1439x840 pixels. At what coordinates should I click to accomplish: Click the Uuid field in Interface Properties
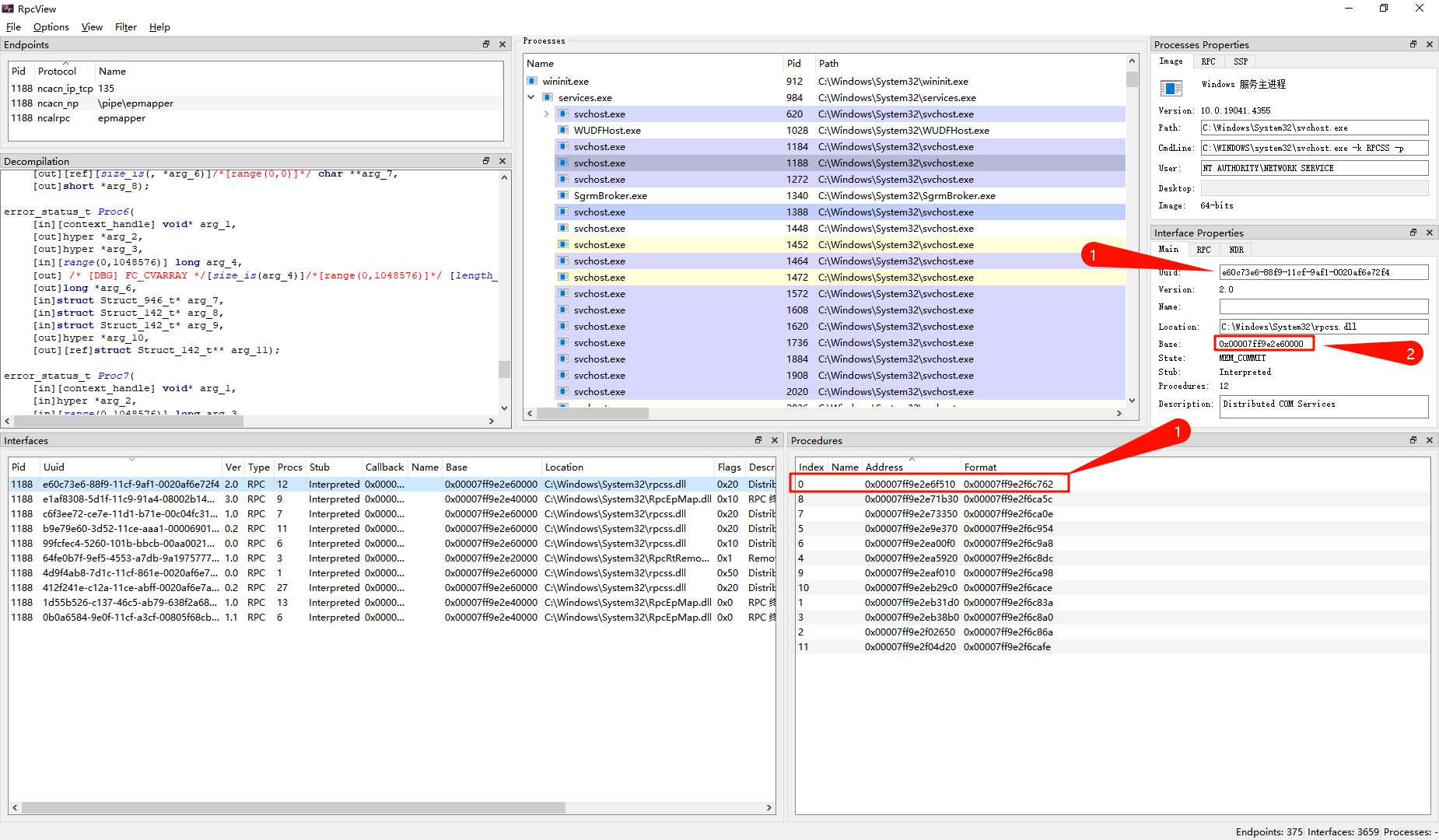[1322, 272]
